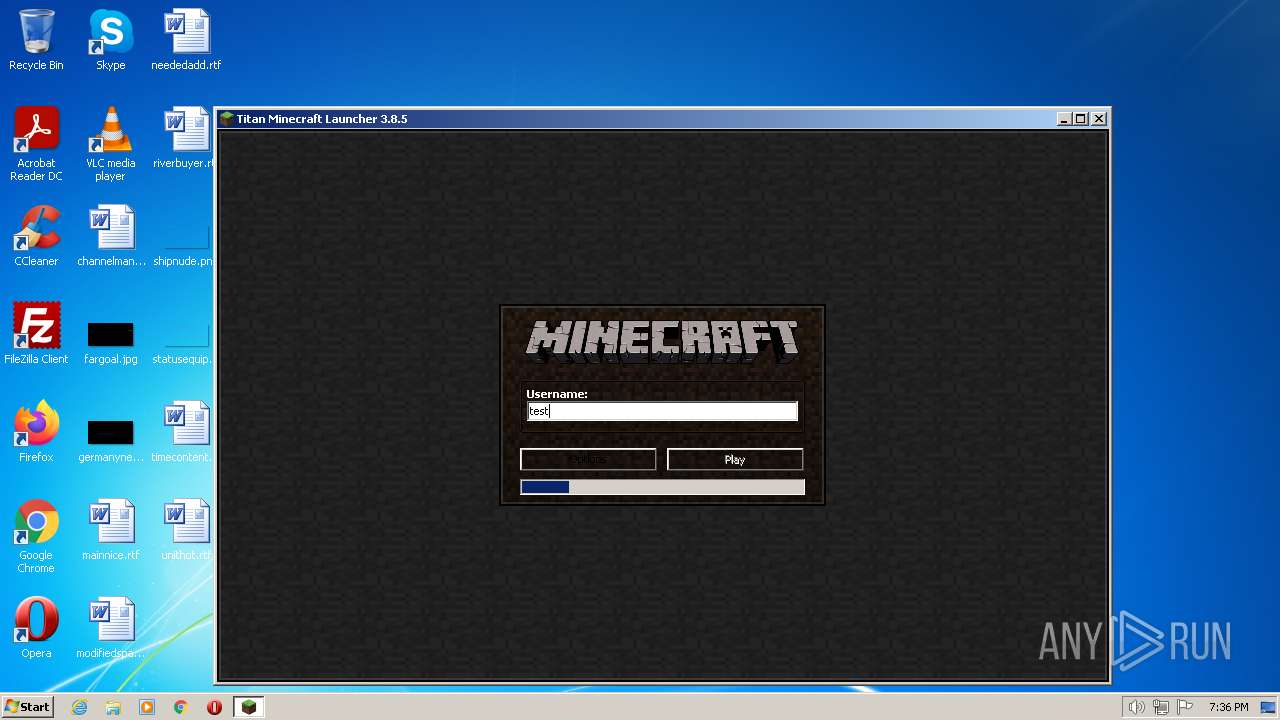Open Internet Explorer from taskbar

click(79, 707)
